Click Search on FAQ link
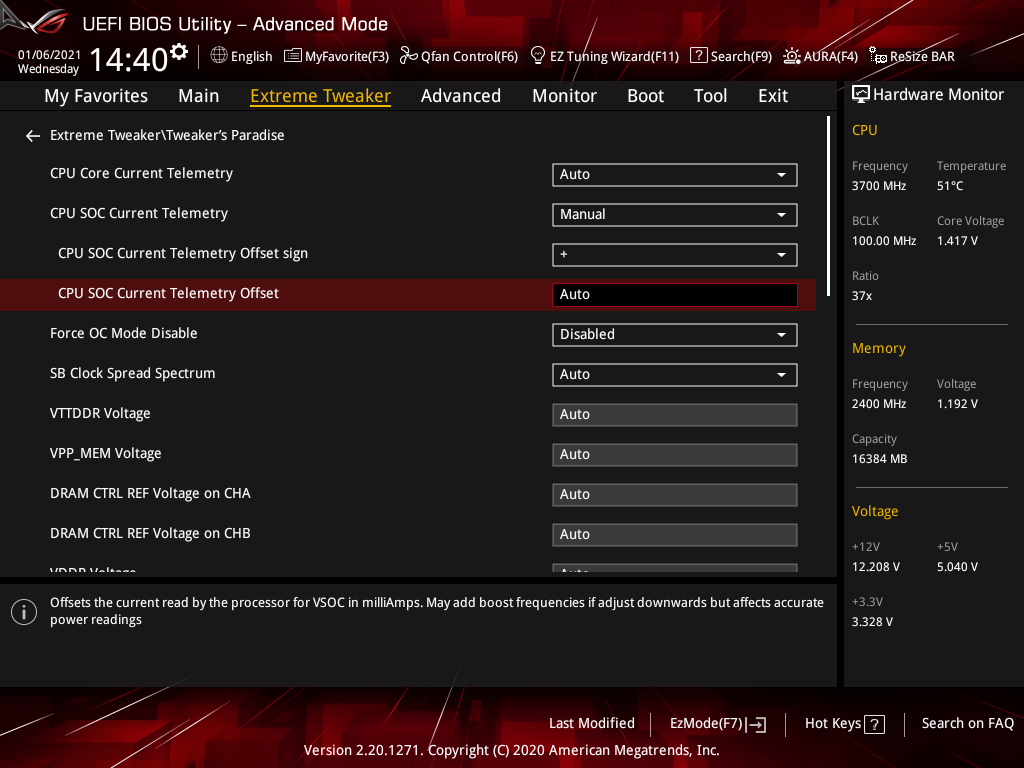1024x768 pixels. click(967, 723)
